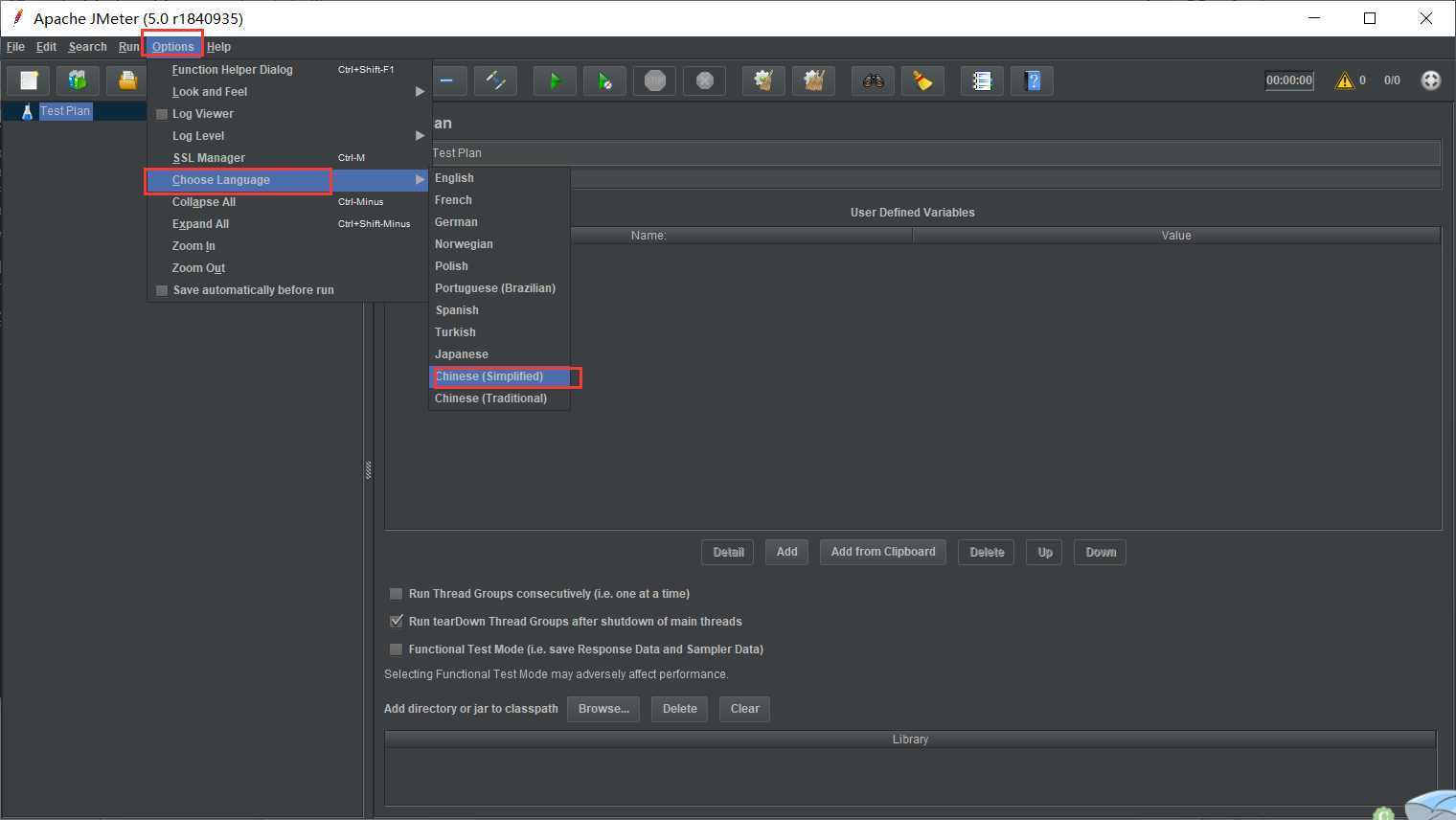This screenshot has width=1456, height=820.
Task: Click the Browse... classpath button
Action: pyautogui.click(x=603, y=709)
